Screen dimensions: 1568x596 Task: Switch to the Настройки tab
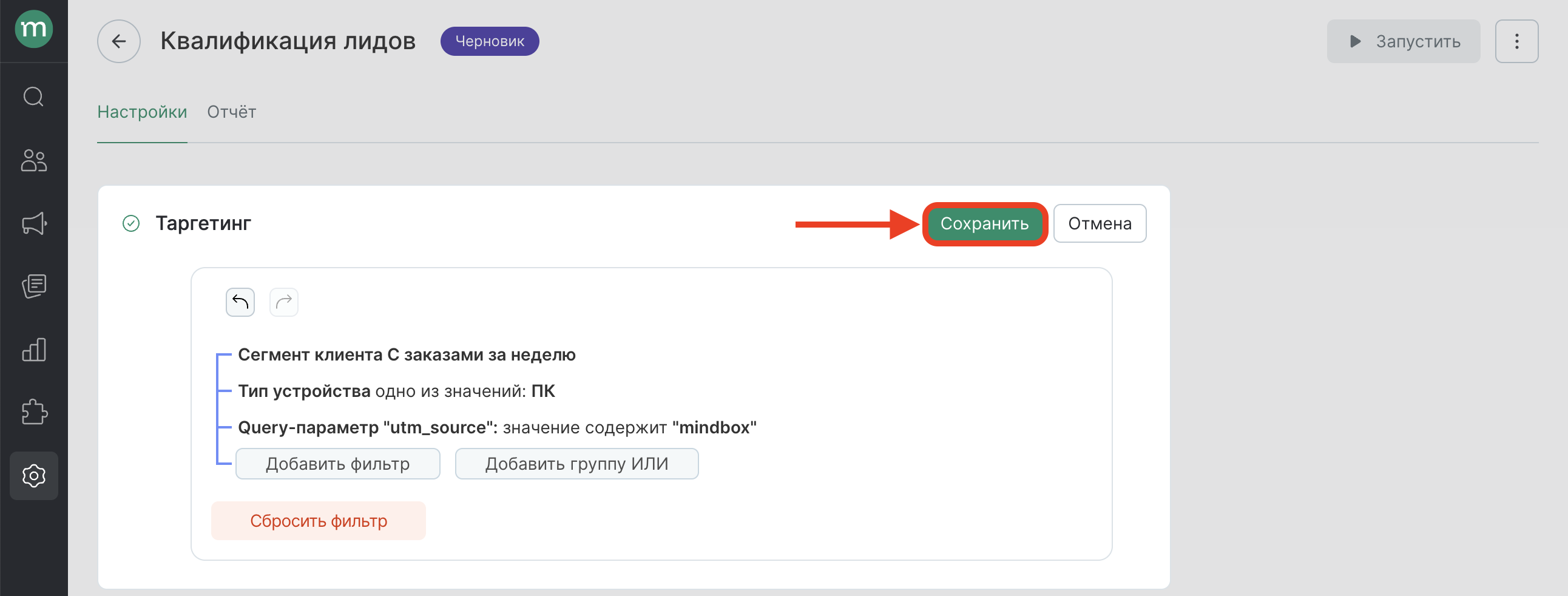142,112
